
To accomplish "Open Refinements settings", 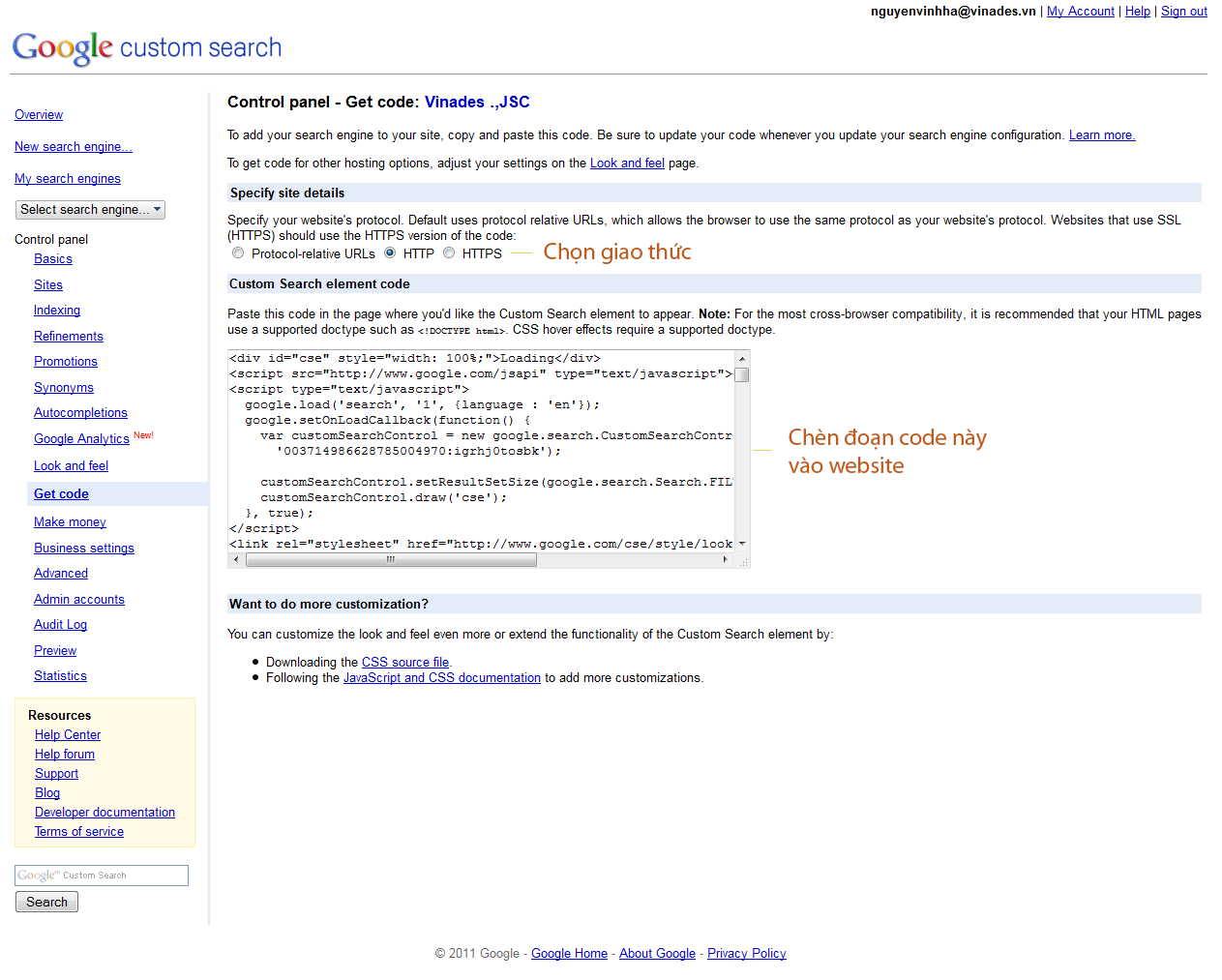I will tap(69, 337).
